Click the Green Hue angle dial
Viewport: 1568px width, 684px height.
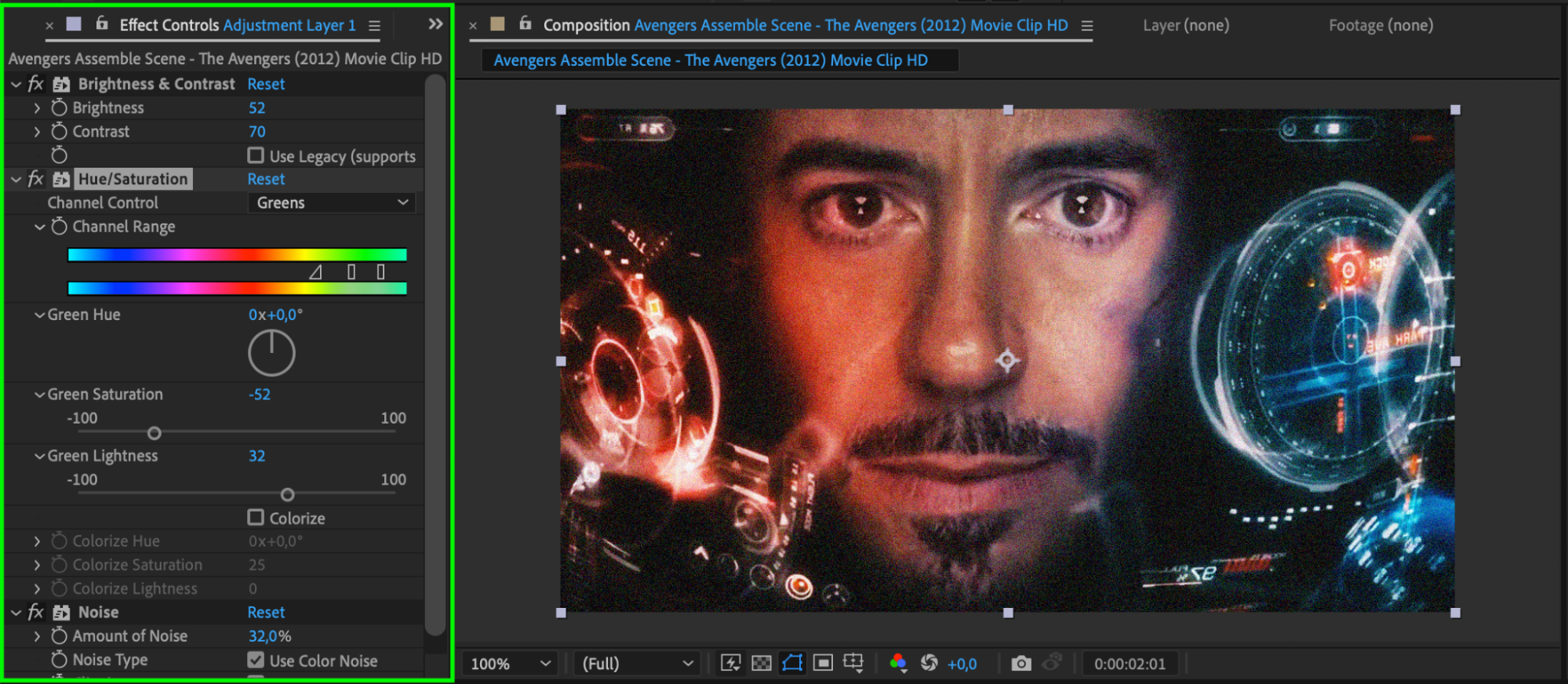pyautogui.click(x=271, y=353)
